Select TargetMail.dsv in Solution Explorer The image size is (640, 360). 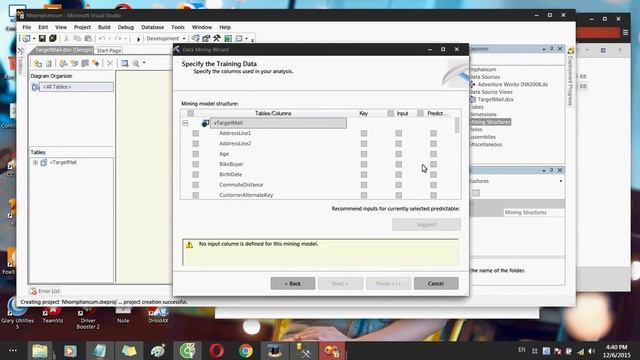point(495,99)
